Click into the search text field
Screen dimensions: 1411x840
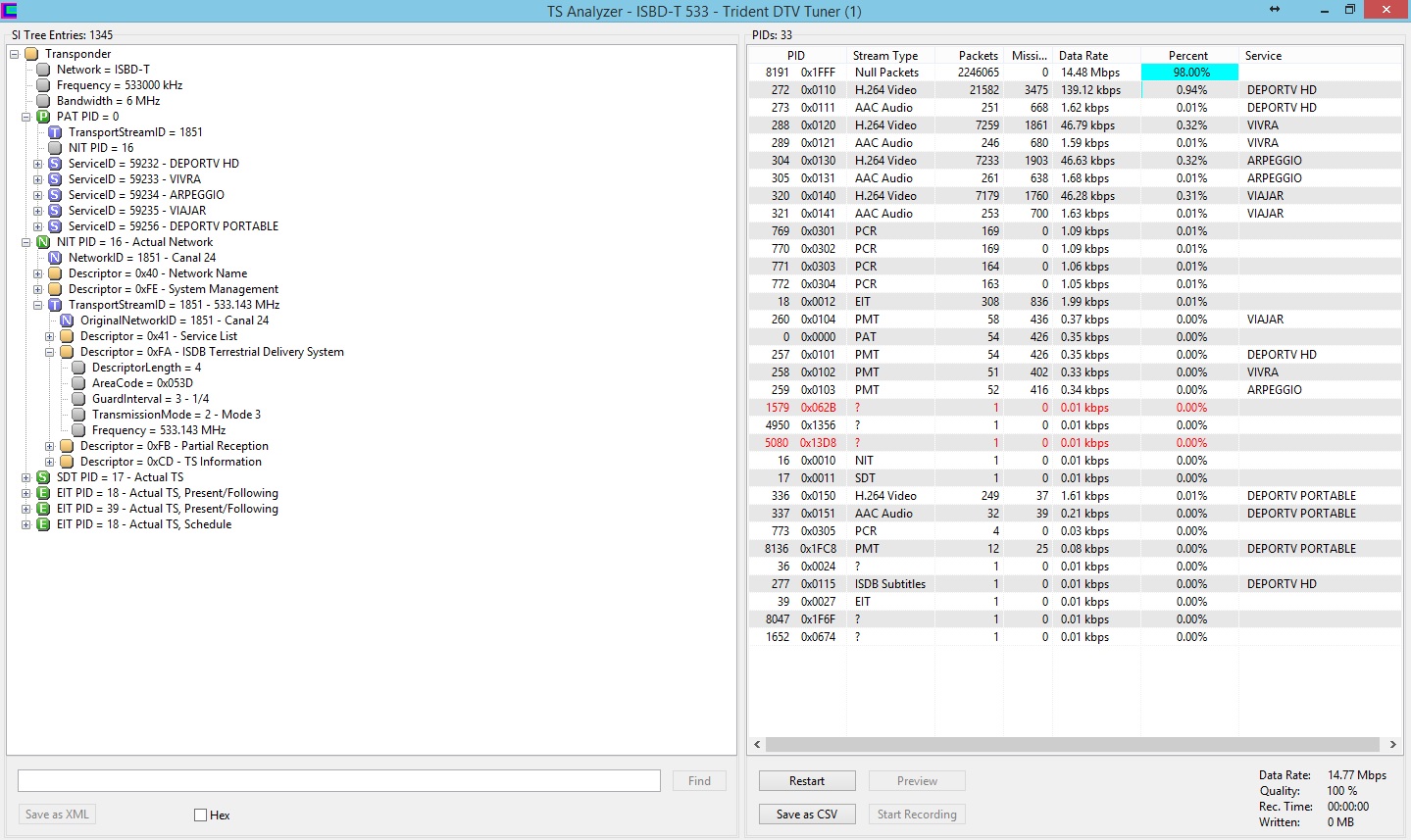[x=338, y=781]
